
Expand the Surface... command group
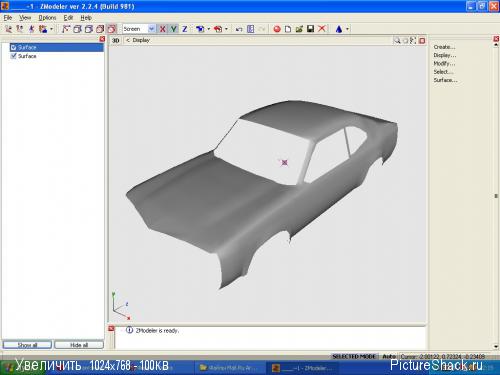click(x=445, y=80)
